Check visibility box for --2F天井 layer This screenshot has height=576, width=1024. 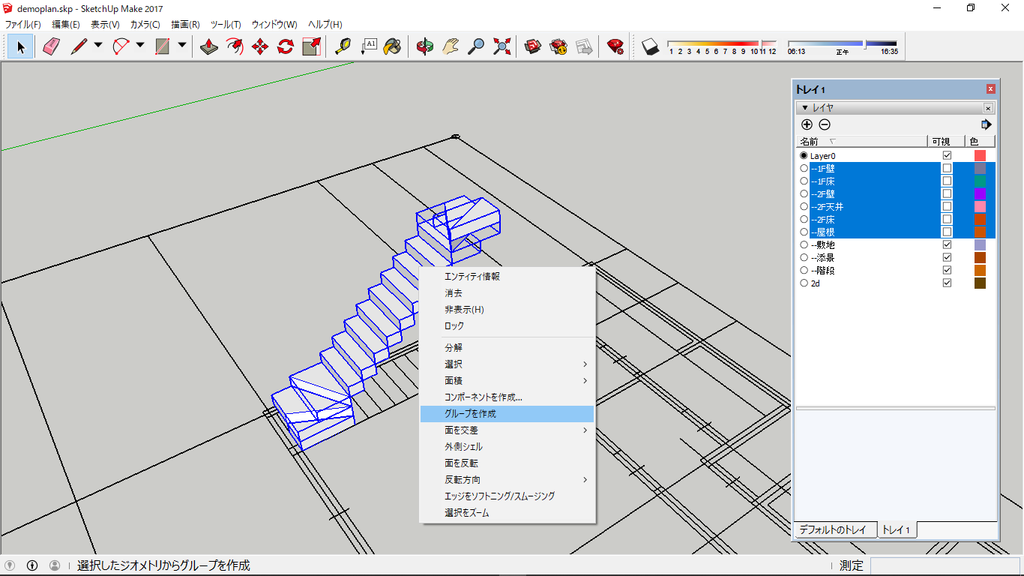[947, 206]
